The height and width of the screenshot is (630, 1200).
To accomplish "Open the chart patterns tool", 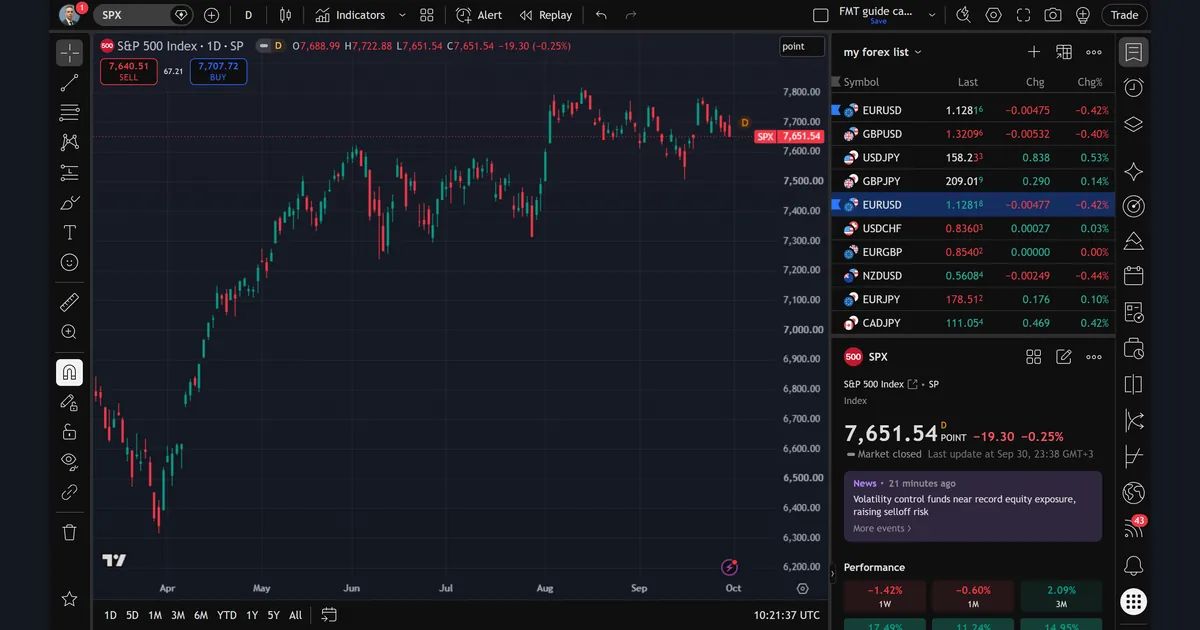I will pos(69,143).
